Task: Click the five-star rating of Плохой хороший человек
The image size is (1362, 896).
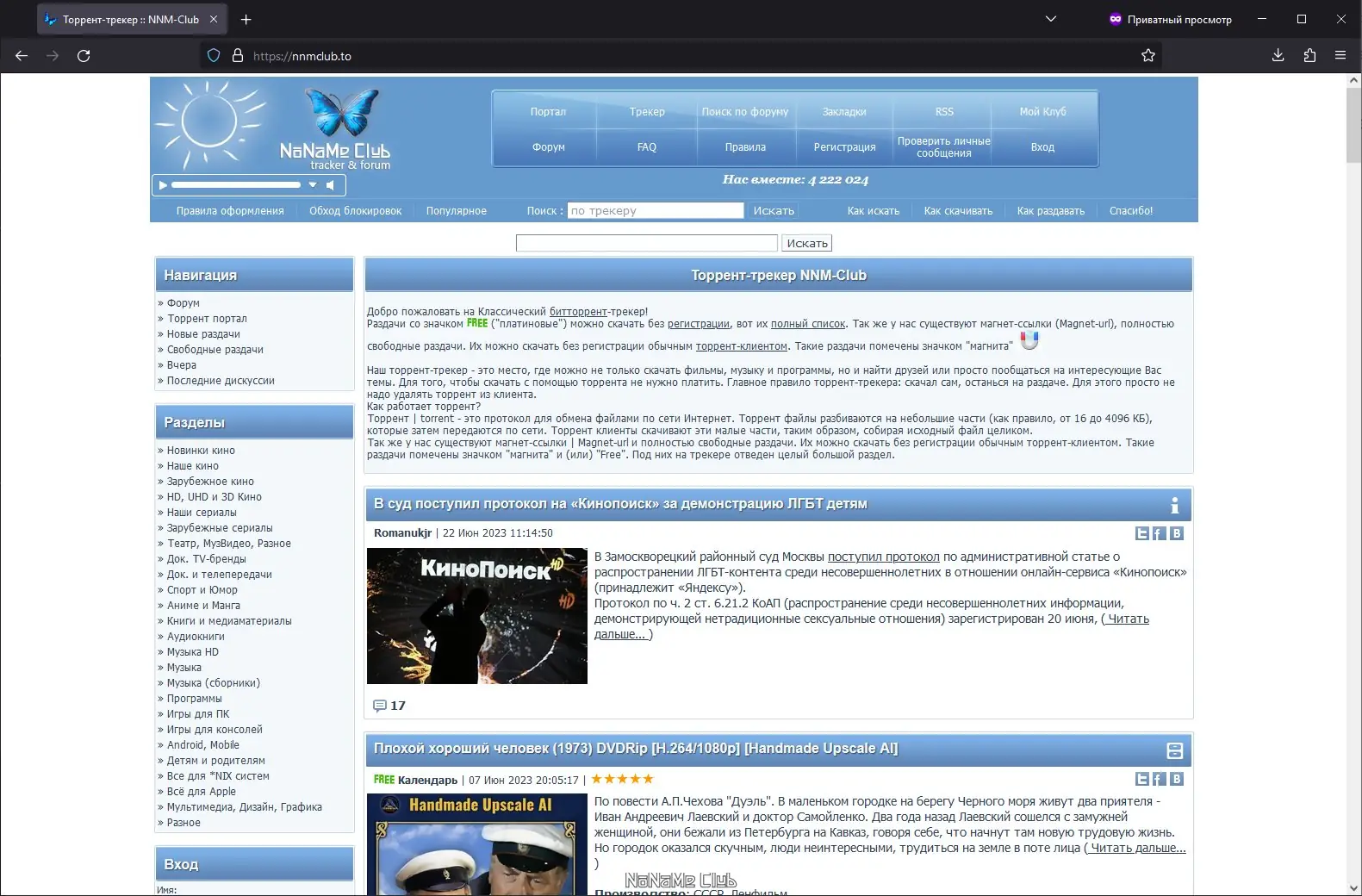Action: tap(622, 779)
